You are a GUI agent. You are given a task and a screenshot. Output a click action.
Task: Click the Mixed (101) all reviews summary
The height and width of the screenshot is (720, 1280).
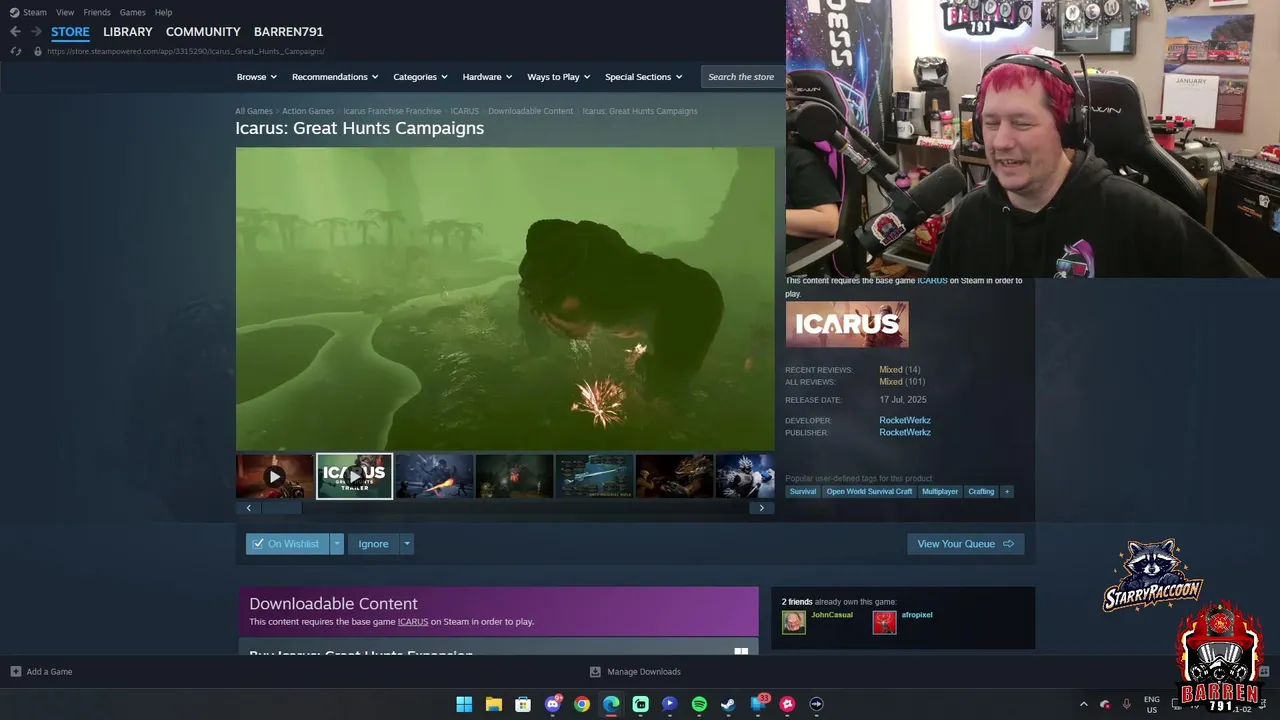(x=902, y=382)
